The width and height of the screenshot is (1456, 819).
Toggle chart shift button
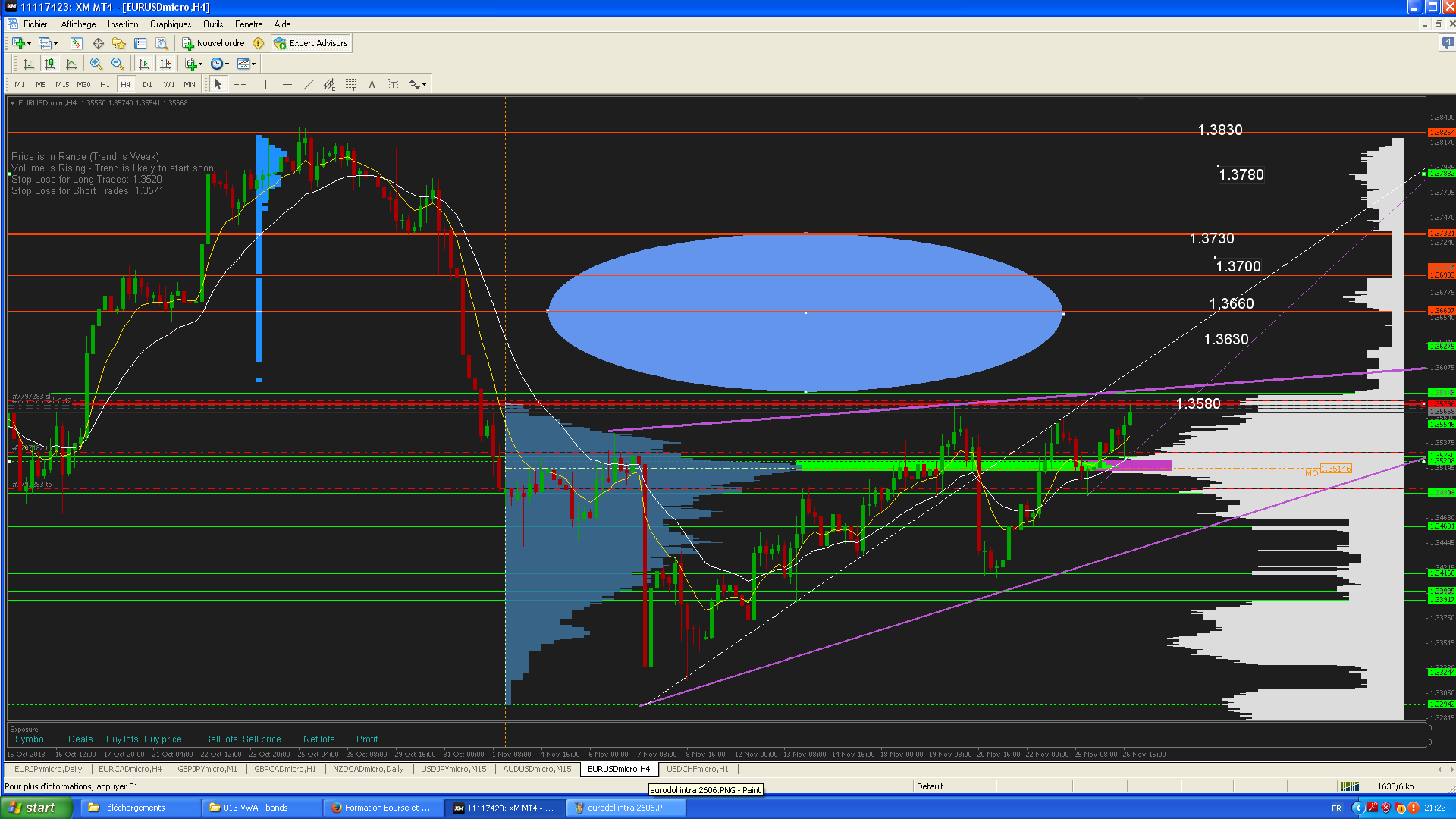(165, 64)
